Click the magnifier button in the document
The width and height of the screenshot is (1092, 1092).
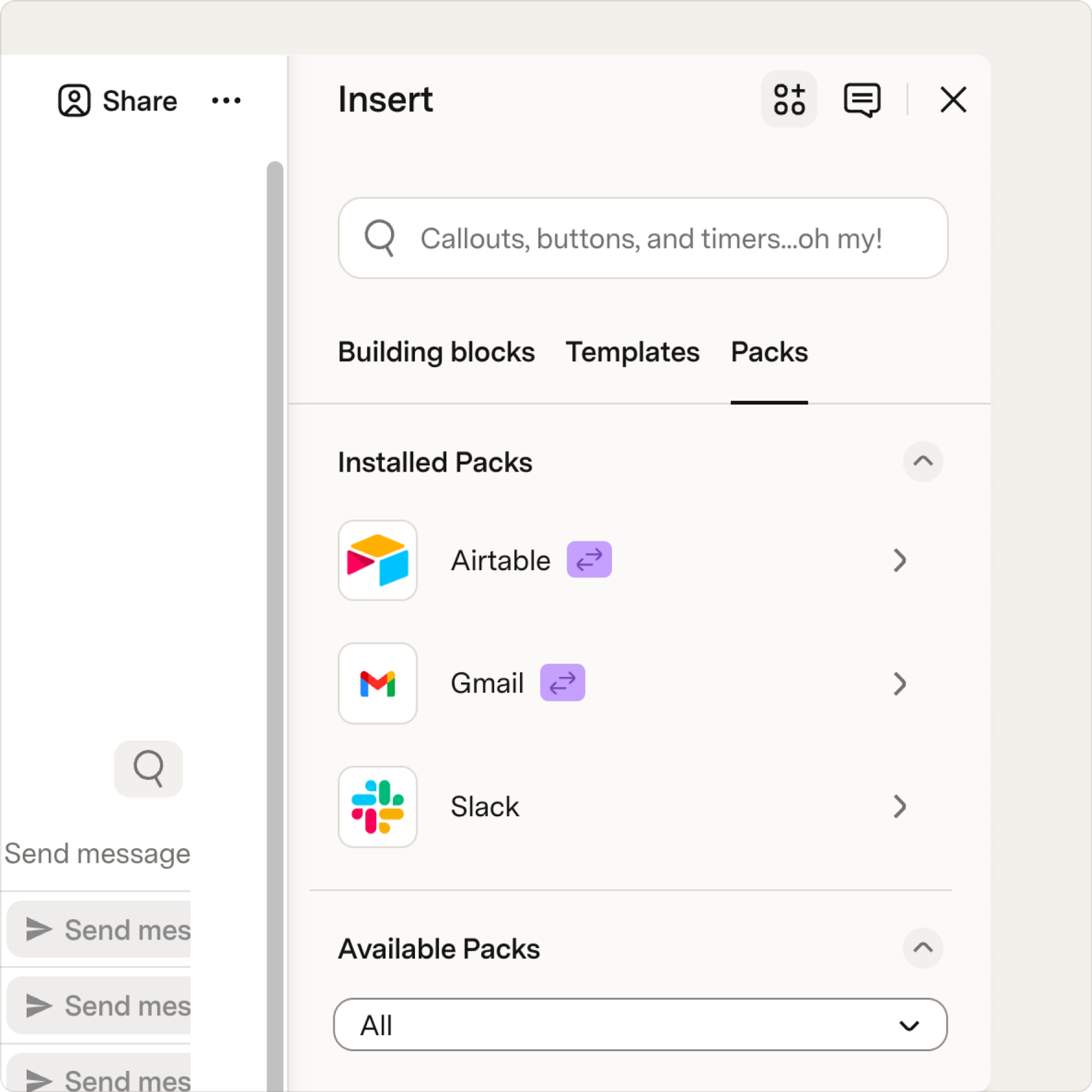click(x=148, y=769)
